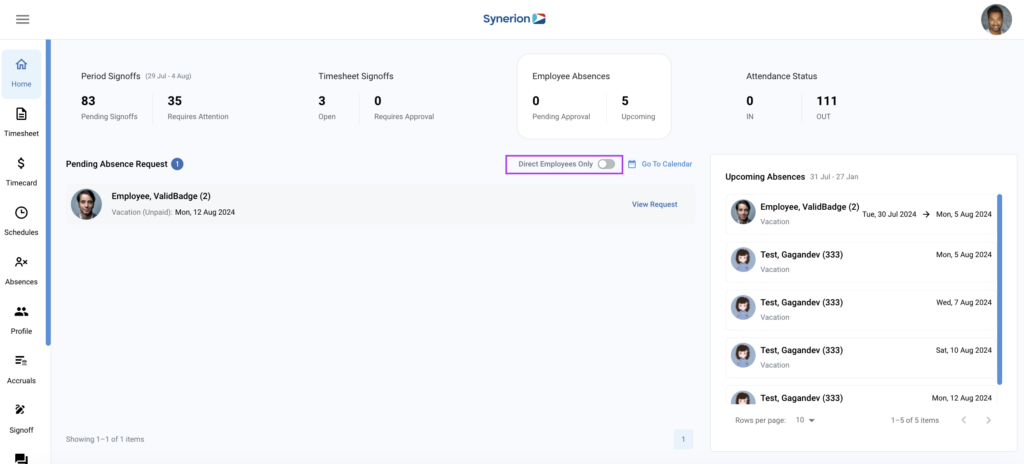Click View Request for ValidBadge employee
This screenshot has width=1024, height=464.
(x=654, y=204)
